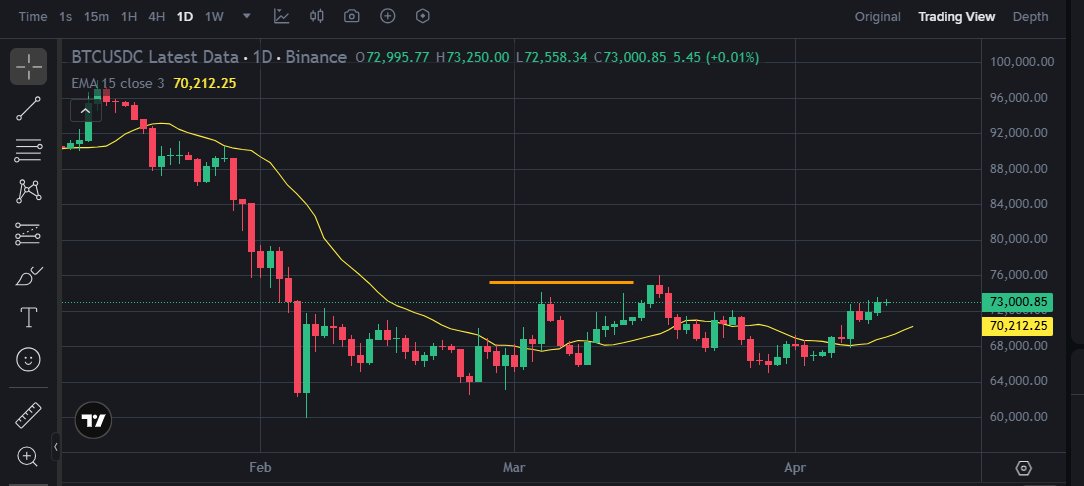Click the H73,250.00 high value
Image resolution: width=1084 pixels, height=486 pixels.
[x=473, y=57]
